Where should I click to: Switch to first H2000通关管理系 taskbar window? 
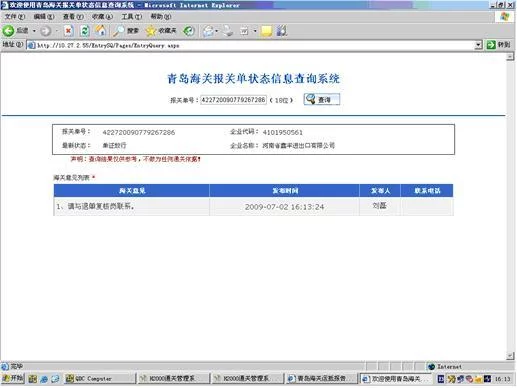coord(173,379)
